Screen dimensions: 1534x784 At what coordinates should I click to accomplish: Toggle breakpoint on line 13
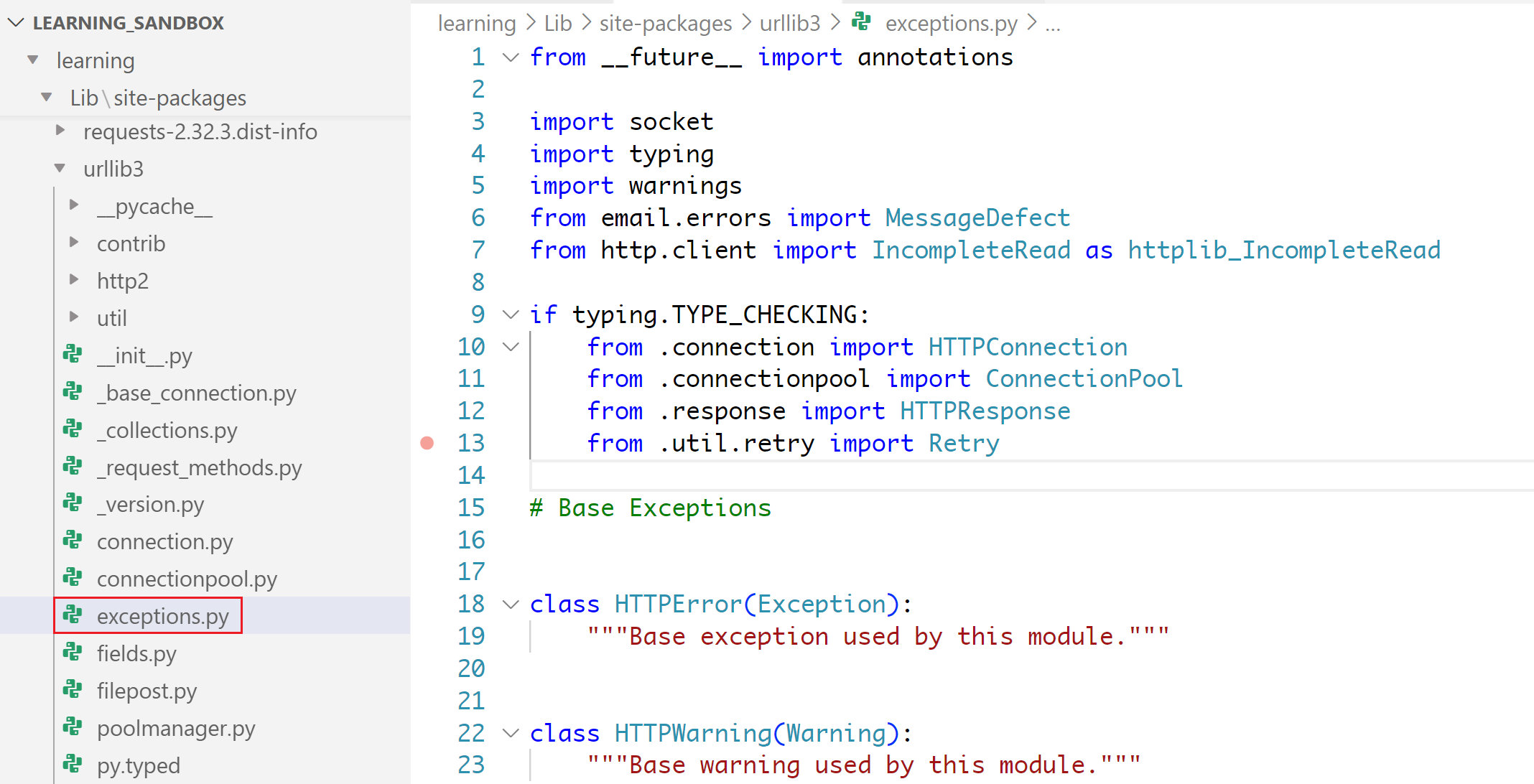(x=427, y=443)
